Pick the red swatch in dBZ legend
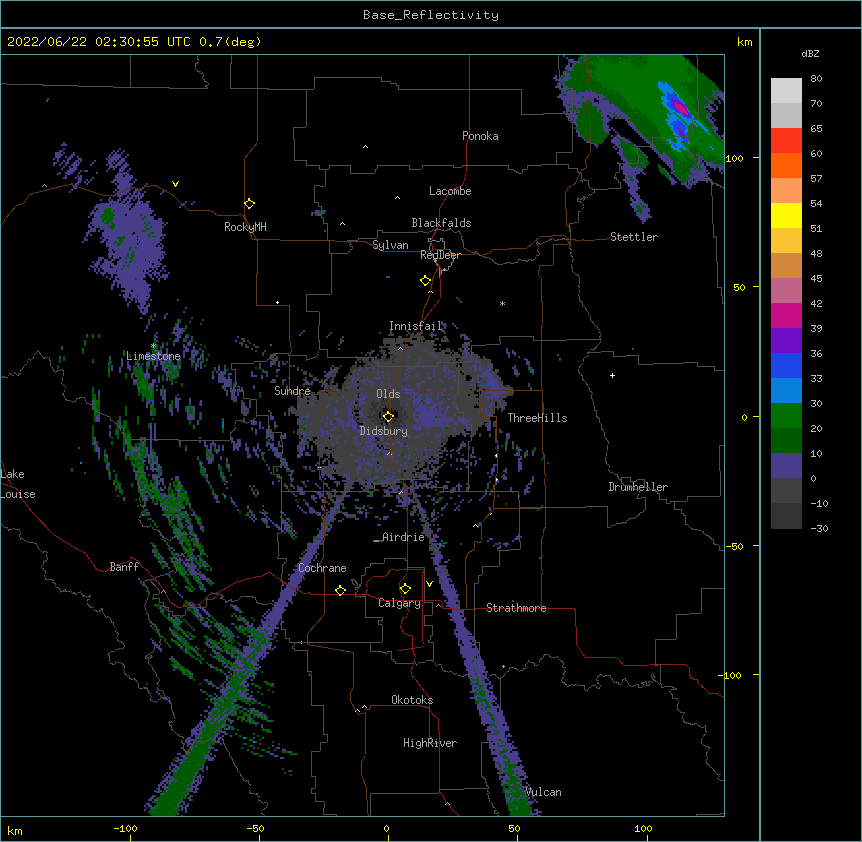 pyautogui.click(x=786, y=140)
